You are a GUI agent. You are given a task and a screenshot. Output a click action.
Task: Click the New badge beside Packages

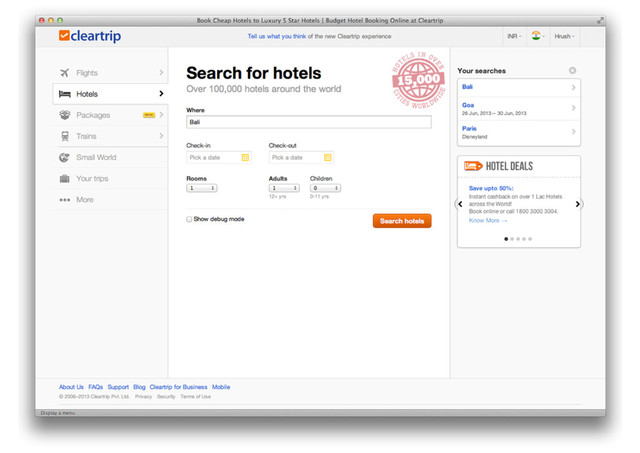tap(149, 115)
